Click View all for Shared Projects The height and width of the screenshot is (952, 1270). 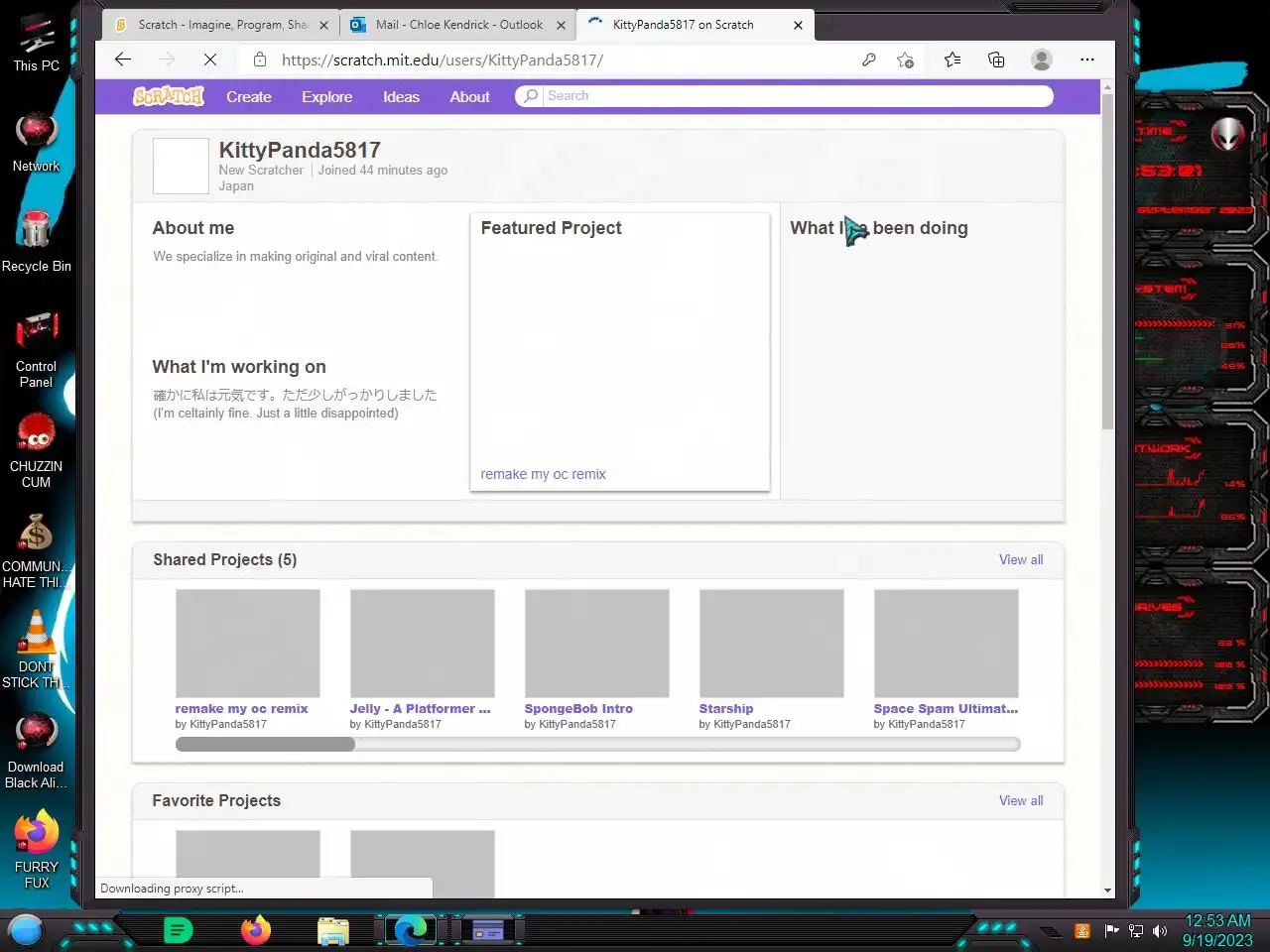click(x=1021, y=559)
